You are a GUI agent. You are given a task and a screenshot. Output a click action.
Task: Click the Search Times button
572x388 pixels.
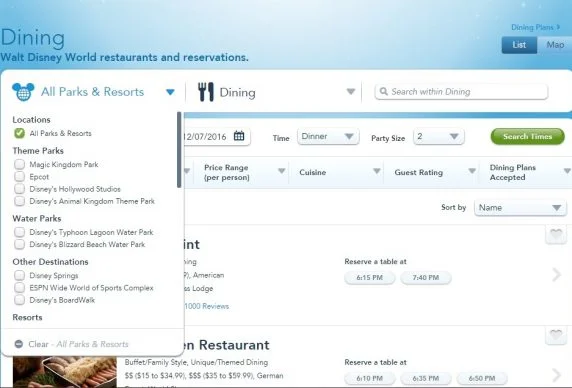(x=527, y=136)
